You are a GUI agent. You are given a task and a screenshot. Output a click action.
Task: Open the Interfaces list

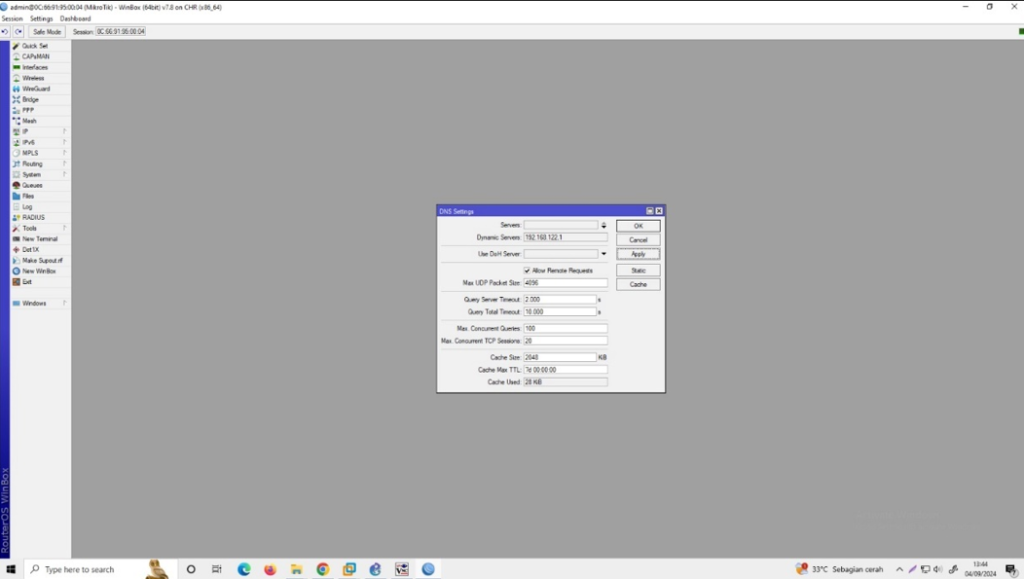point(35,67)
